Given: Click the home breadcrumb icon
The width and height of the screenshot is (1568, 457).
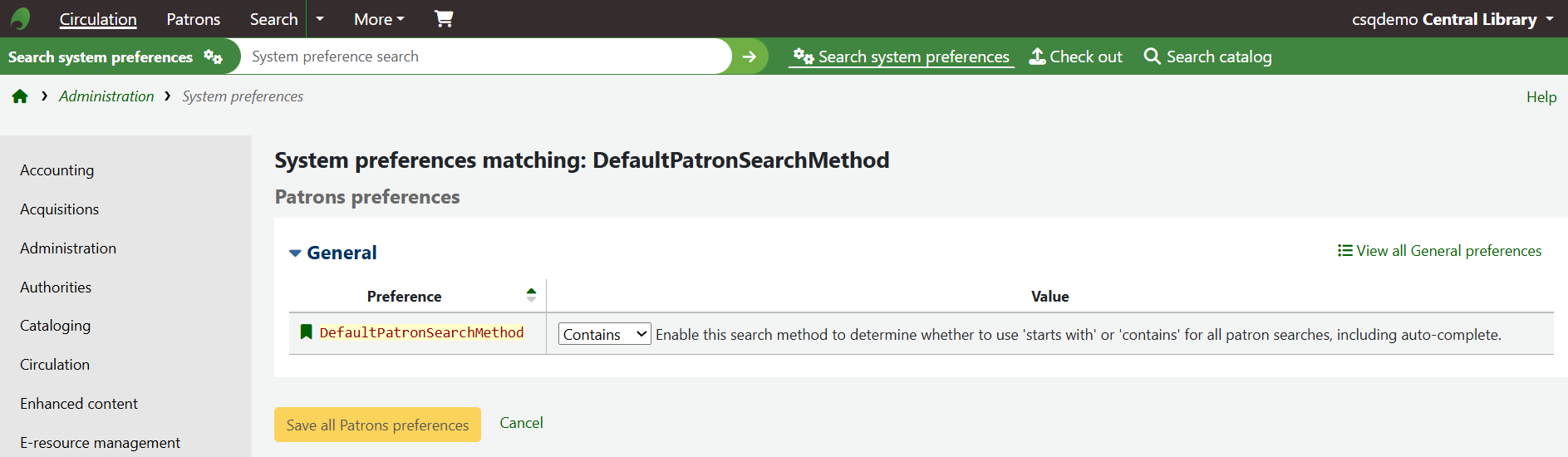Looking at the screenshot, I should tap(20, 96).
